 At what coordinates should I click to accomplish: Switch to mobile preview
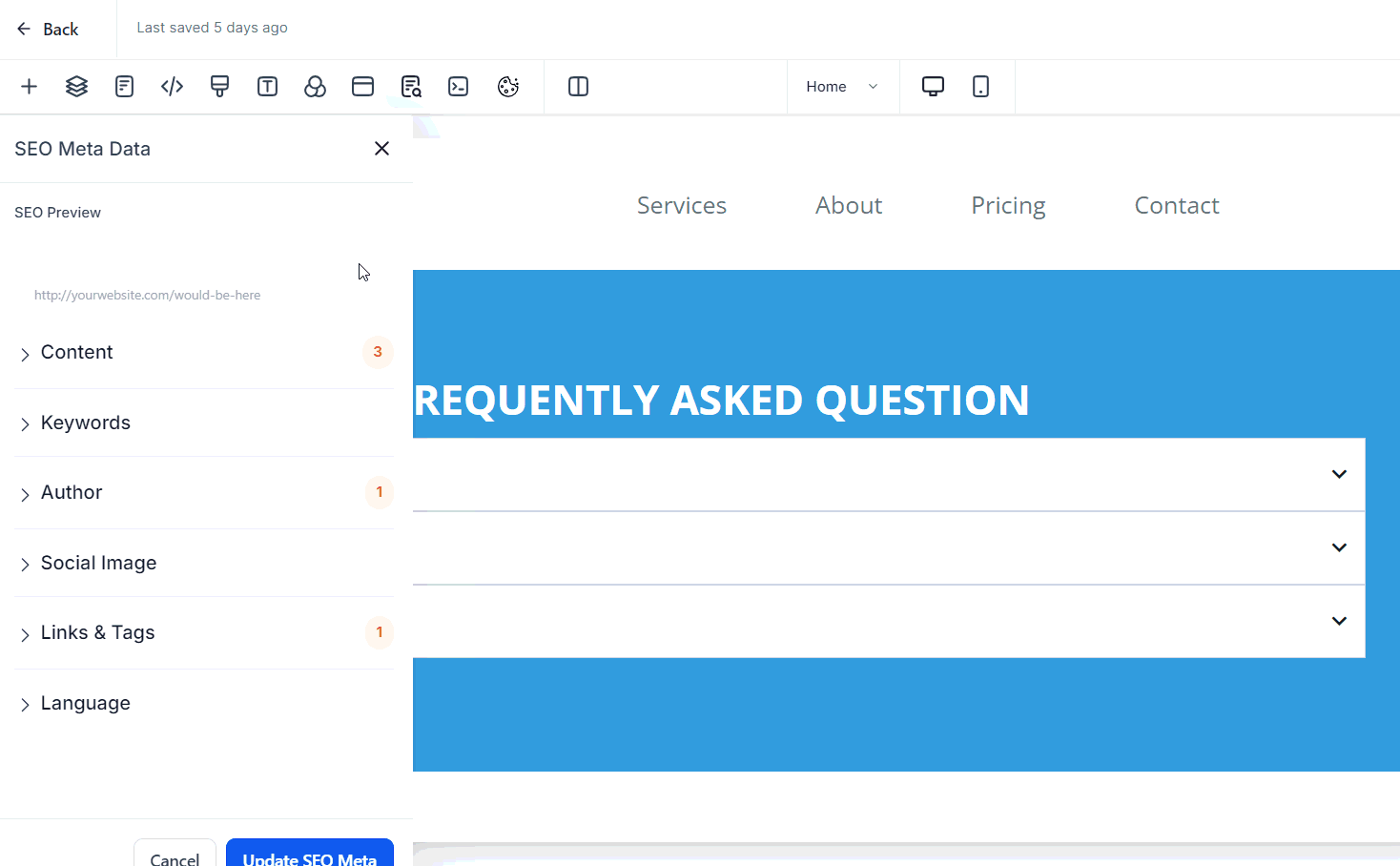tap(980, 87)
